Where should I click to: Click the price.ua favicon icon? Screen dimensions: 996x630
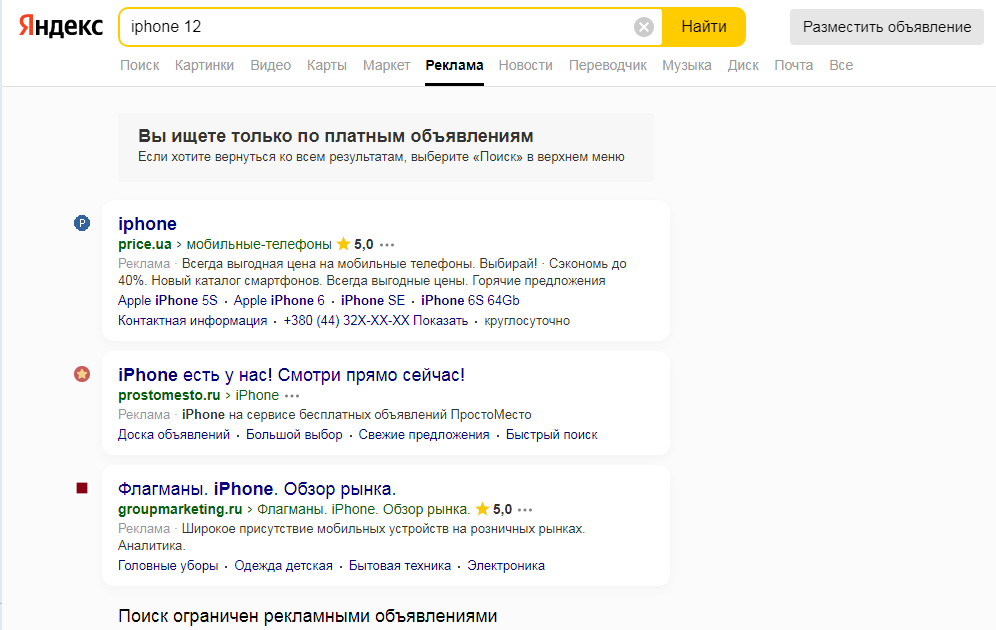(x=82, y=223)
